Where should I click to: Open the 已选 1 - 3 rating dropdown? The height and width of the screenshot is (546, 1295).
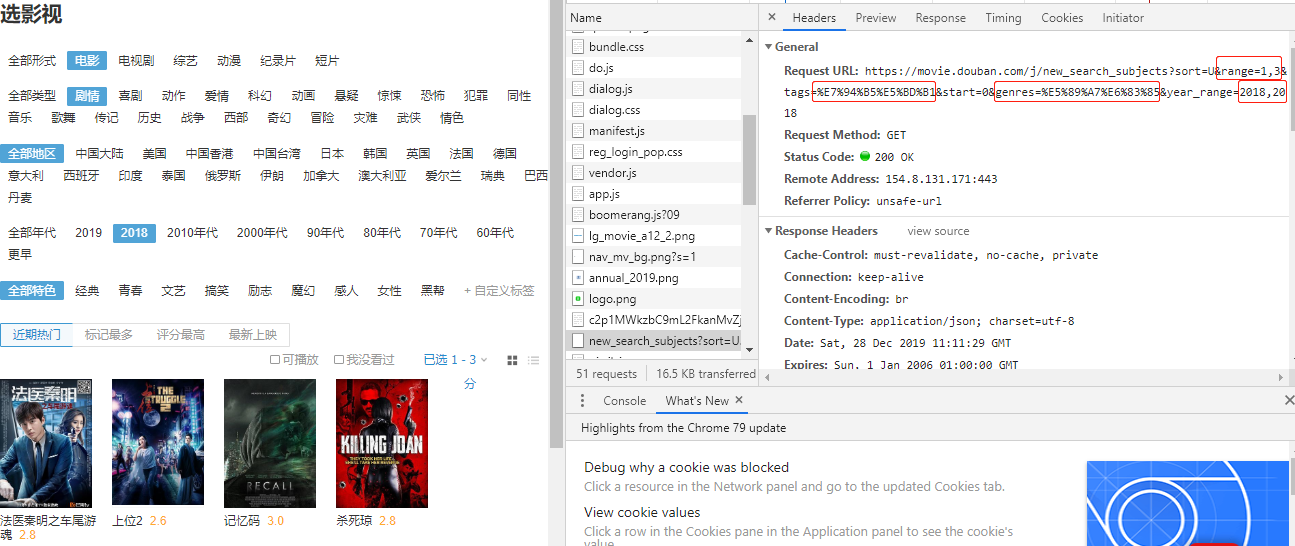[456, 360]
